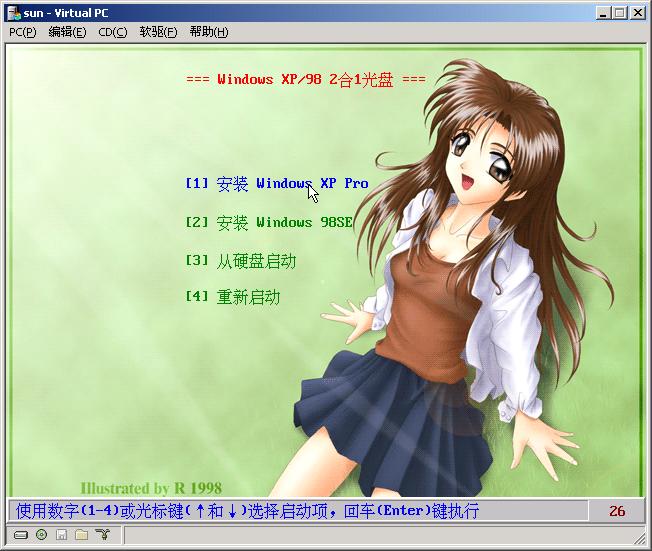Select option [3] 从硬盘启动

pos(241,261)
